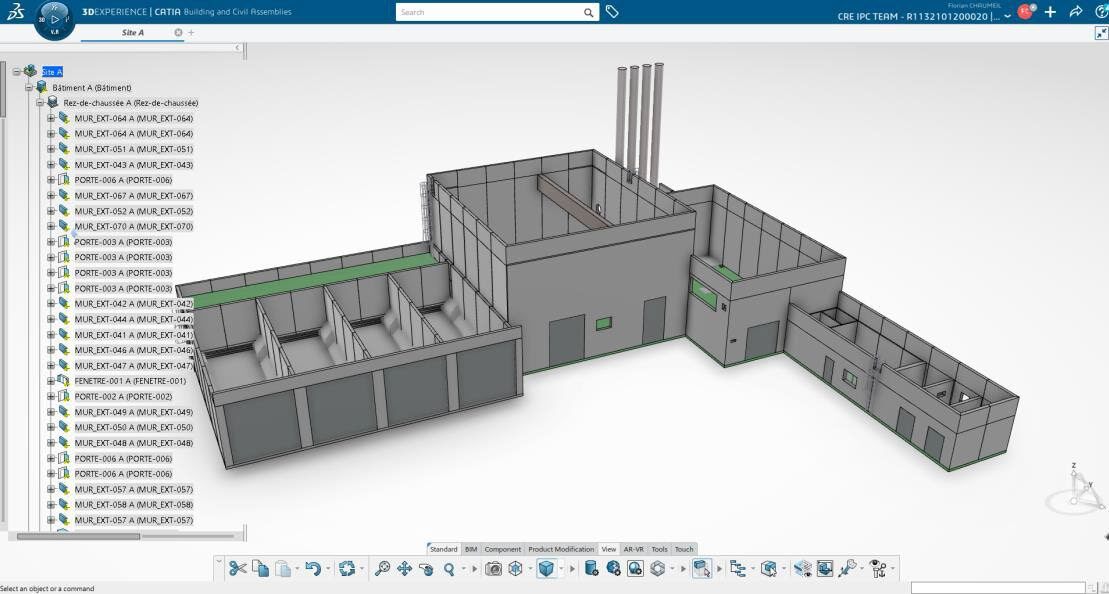1109x594 pixels.
Task: Click the Paste icon
Action: pyautogui.click(x=283, y=568)
